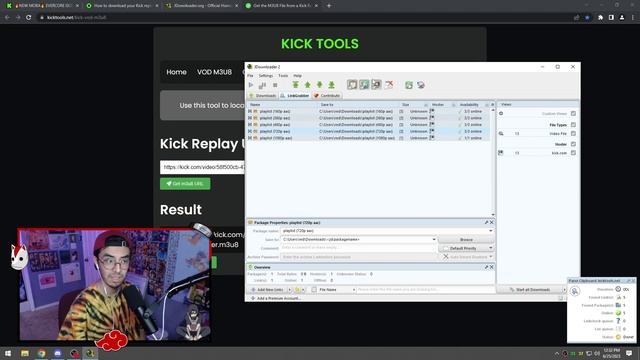Open Windows Start menu
Viewport: 640px width, 360px height.
[8, 353]
